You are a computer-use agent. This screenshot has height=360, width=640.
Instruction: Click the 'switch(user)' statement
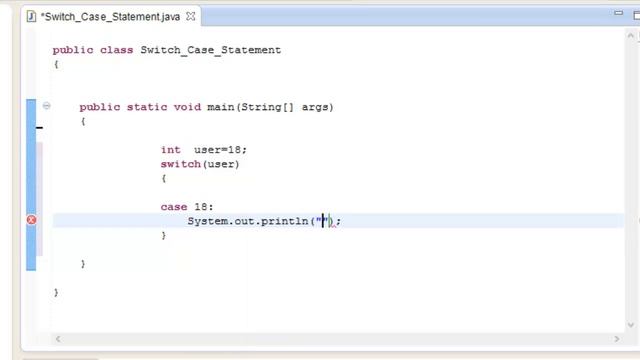coord(200,164)
